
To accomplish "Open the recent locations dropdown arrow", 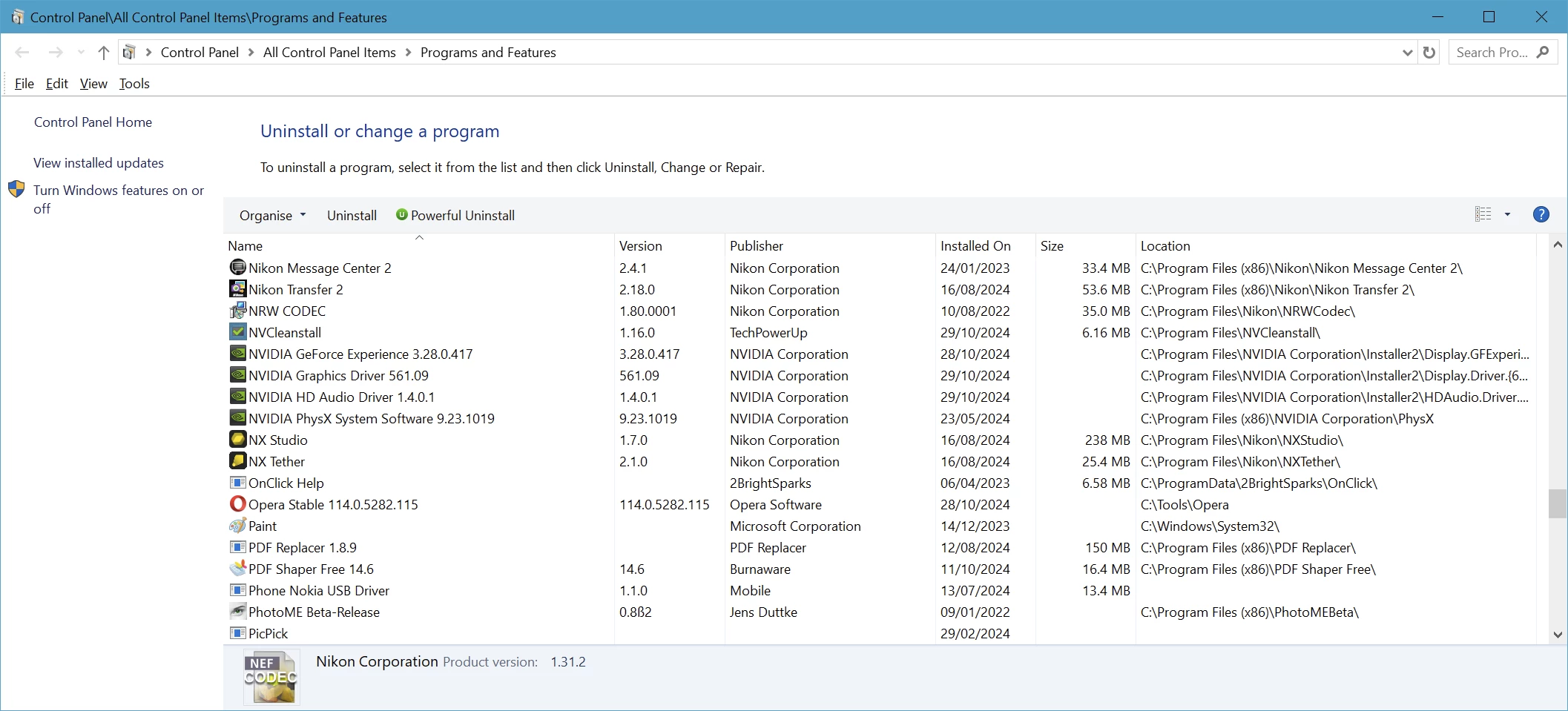I will click(x=81, y=53).
